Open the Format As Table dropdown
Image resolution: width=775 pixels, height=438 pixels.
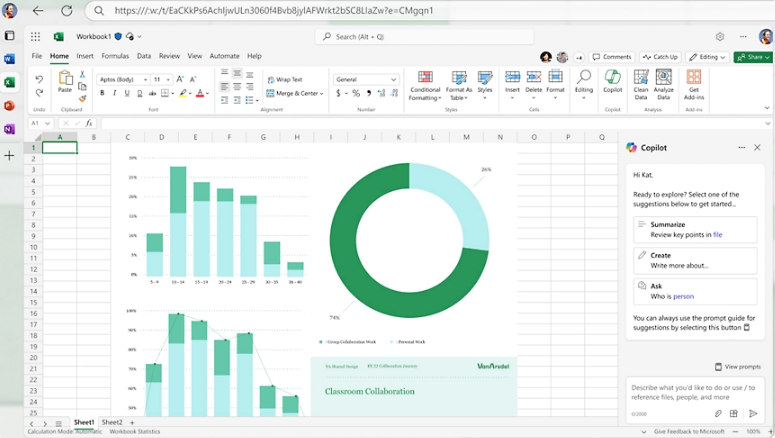point(459,85)
